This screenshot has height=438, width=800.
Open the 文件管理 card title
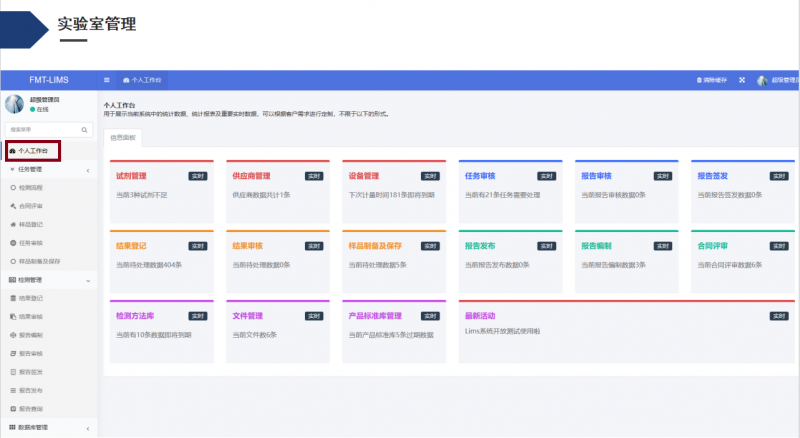[x=247, y=316]
